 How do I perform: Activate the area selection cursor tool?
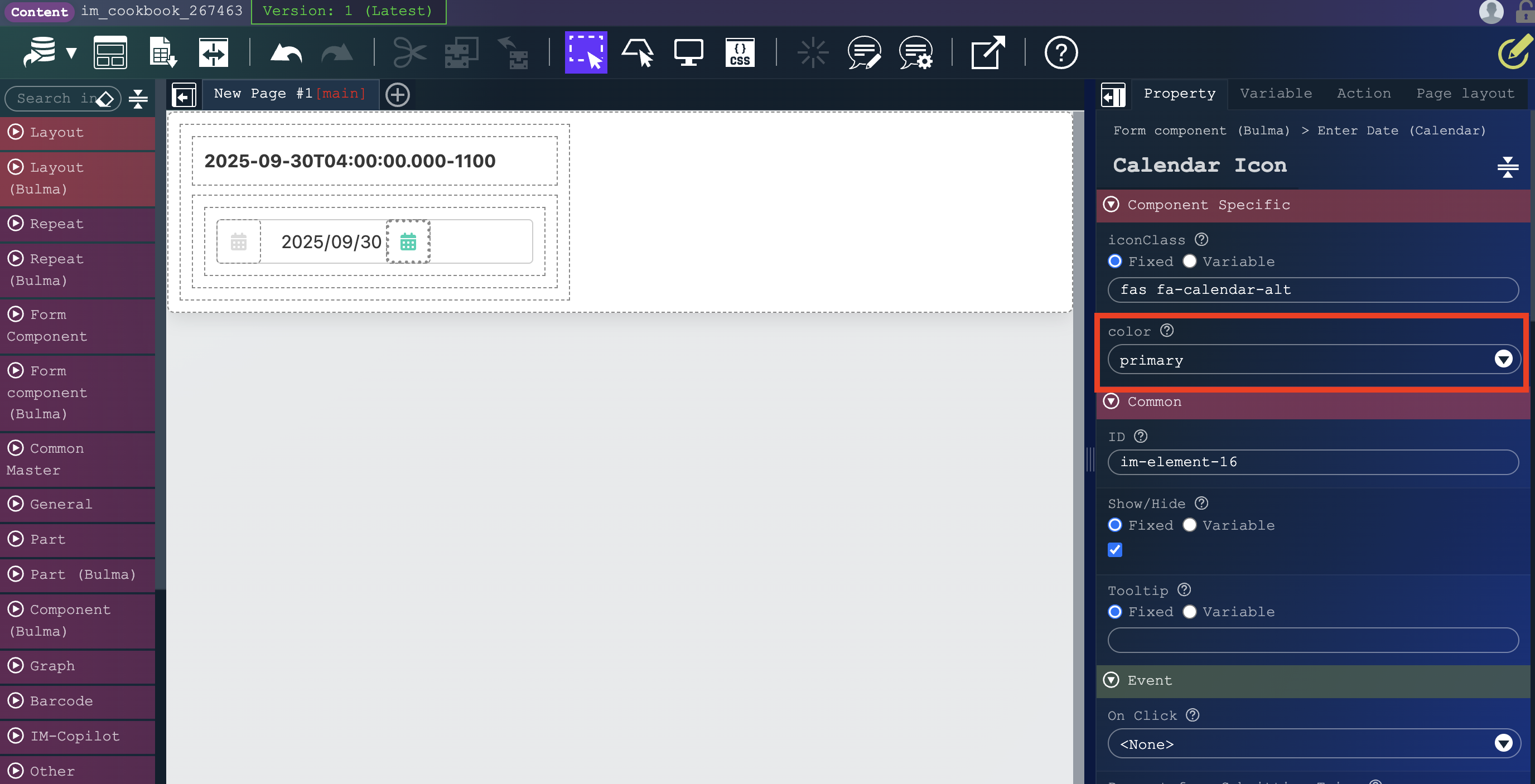585,53
